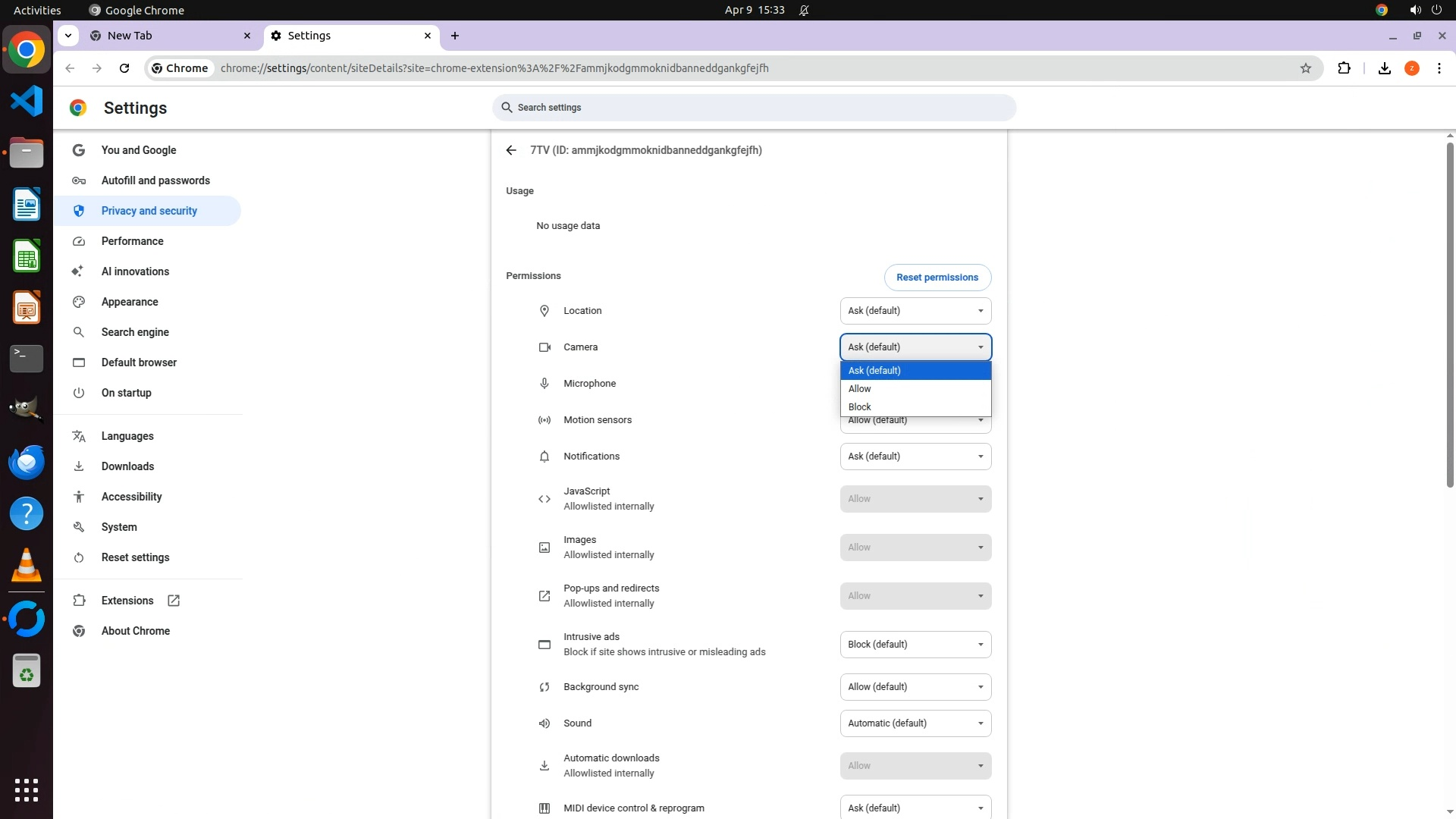The width and height of the screenshot is (1456, 819).
Task: Open the Intrusive ads dropdown
Action: tap(915, 645)
